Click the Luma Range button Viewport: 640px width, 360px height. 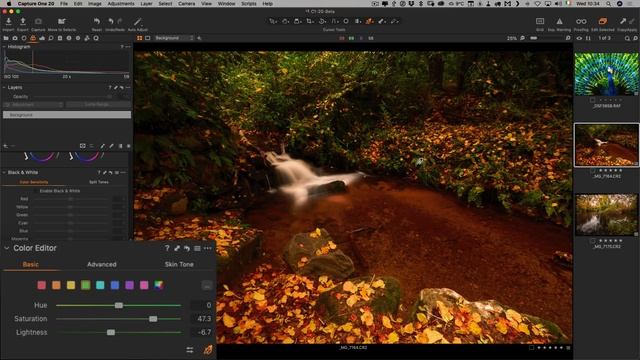click(x=98, y=104)
